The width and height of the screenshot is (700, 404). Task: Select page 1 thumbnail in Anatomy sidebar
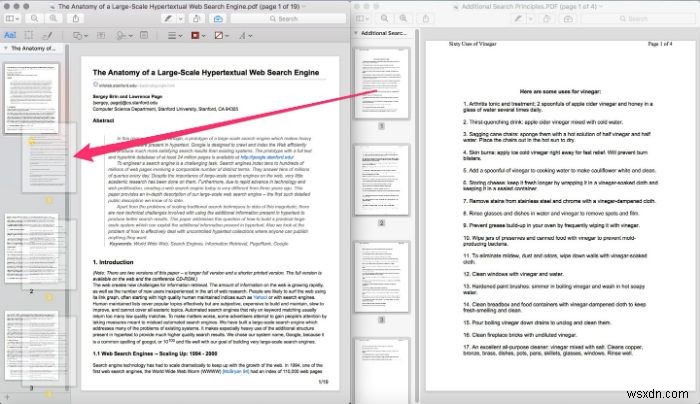point(31,98)
